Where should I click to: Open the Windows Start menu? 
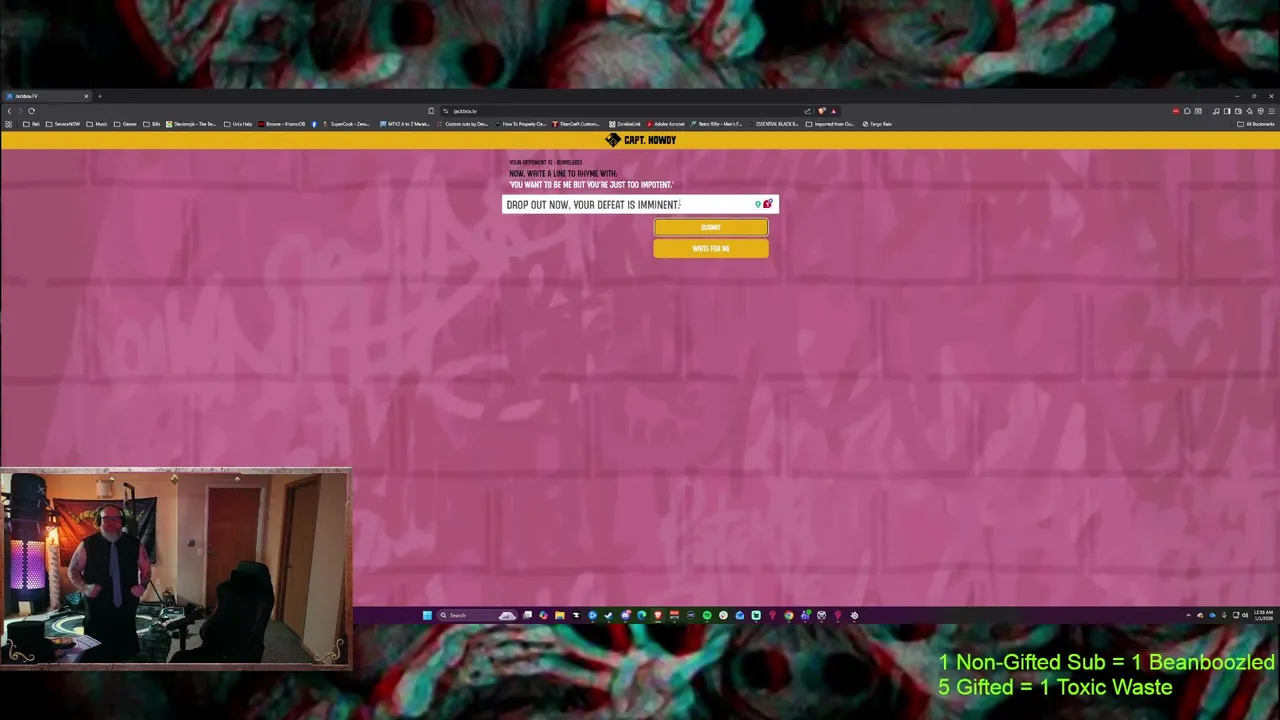[427, 615]
